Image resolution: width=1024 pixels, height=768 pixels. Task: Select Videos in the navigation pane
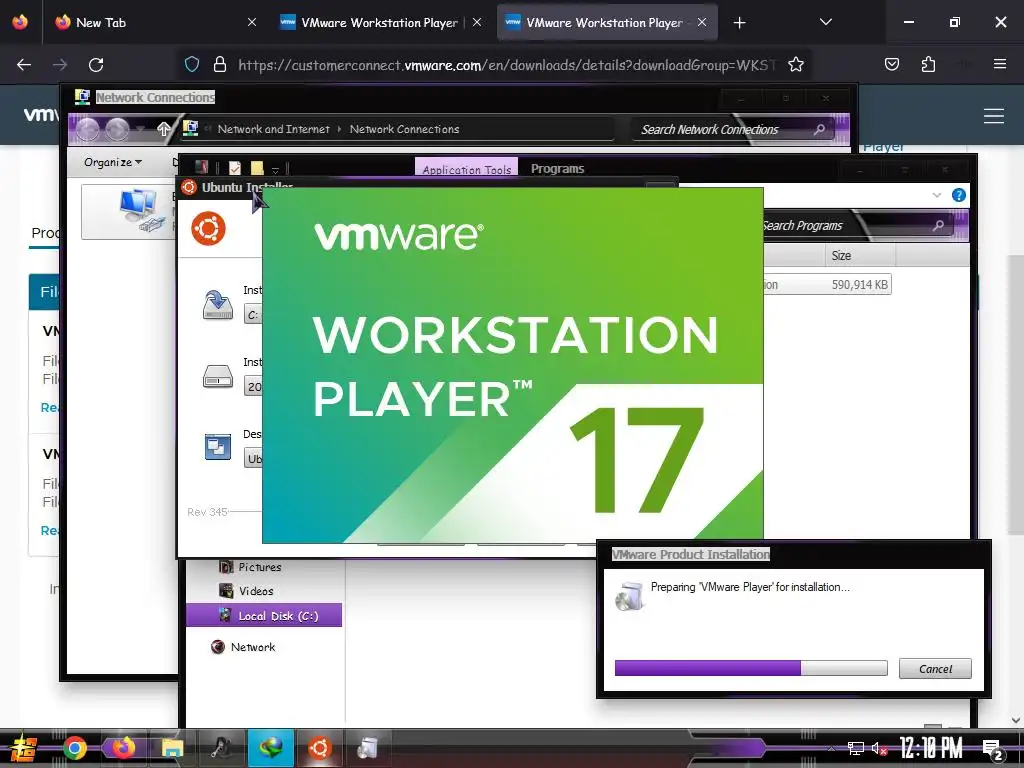point(255,590)
